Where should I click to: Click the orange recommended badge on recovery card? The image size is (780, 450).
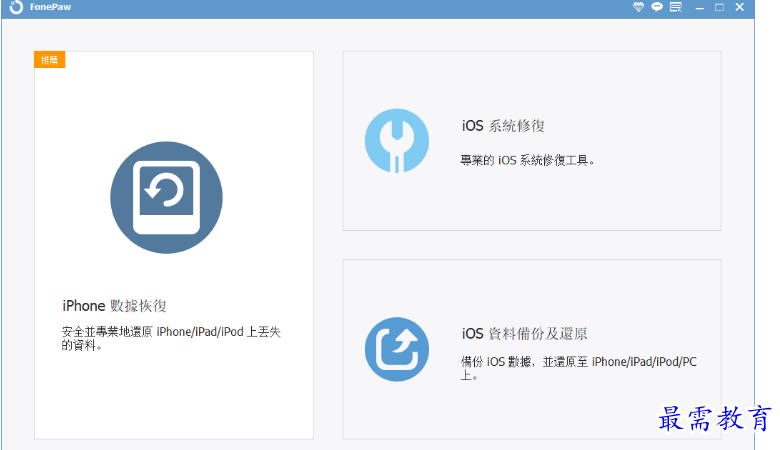[x=50, y=60]
